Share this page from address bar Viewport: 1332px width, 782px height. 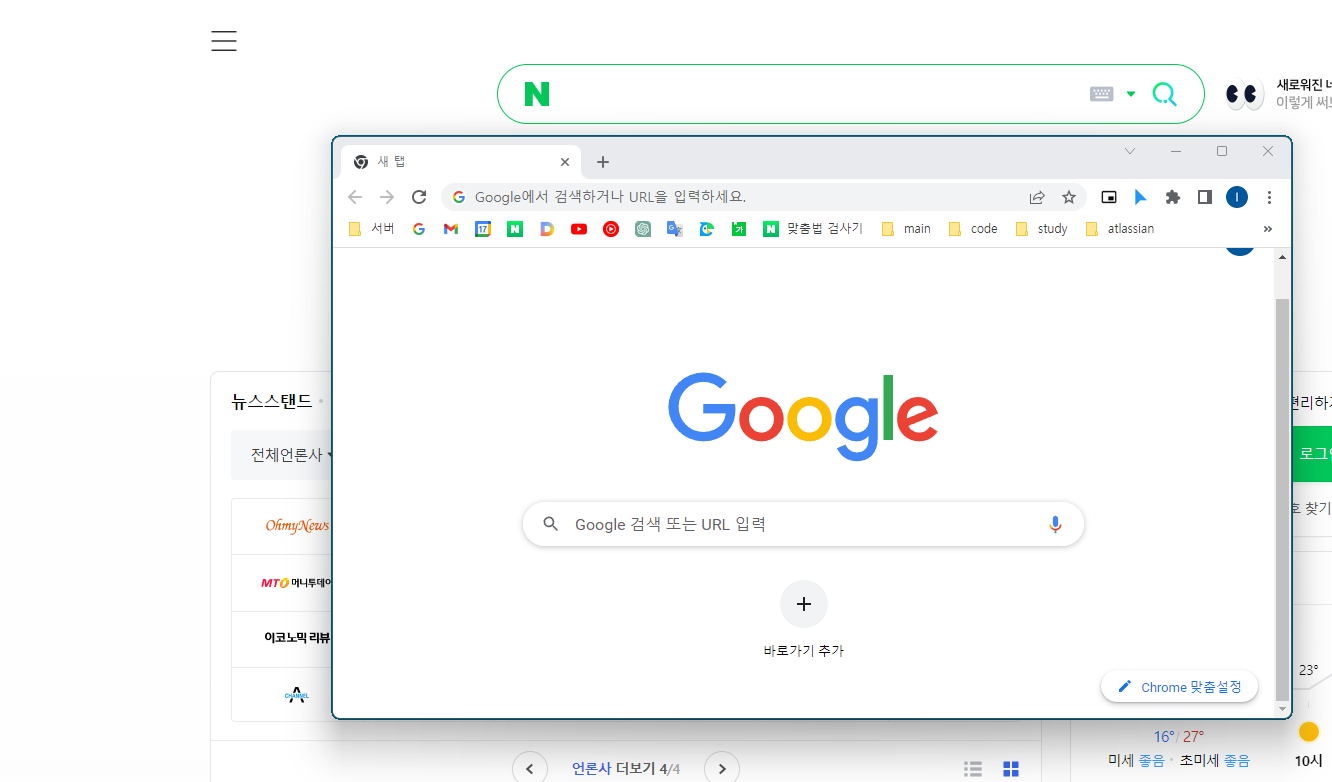[x=1037, y=197]
